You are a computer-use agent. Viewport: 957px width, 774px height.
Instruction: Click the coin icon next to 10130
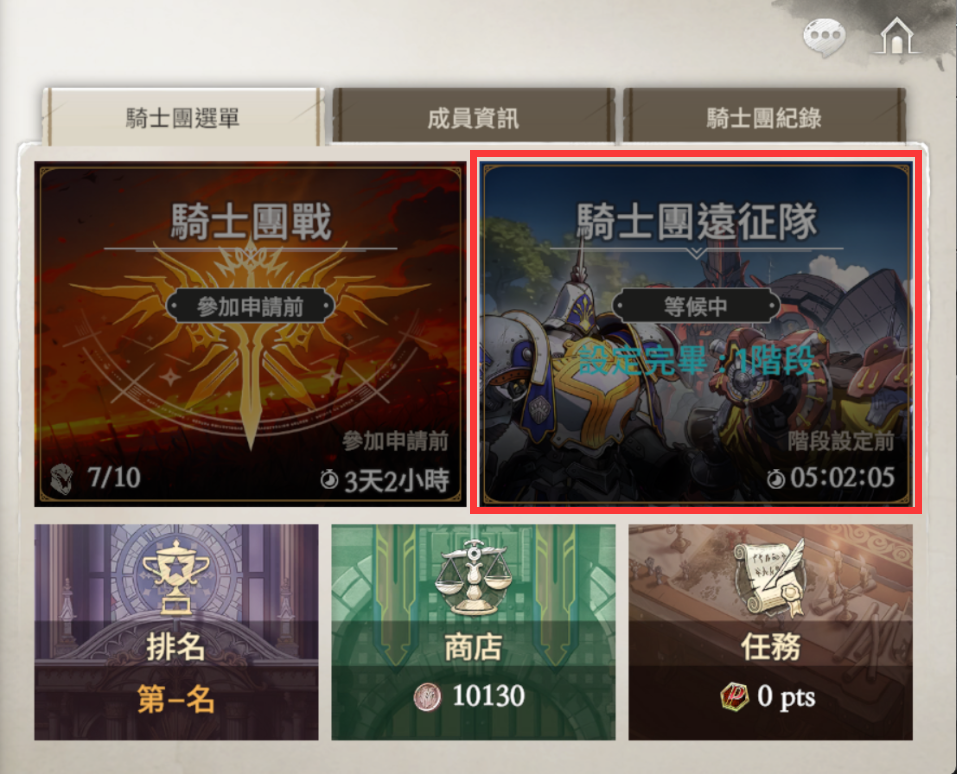coord(427,696)
